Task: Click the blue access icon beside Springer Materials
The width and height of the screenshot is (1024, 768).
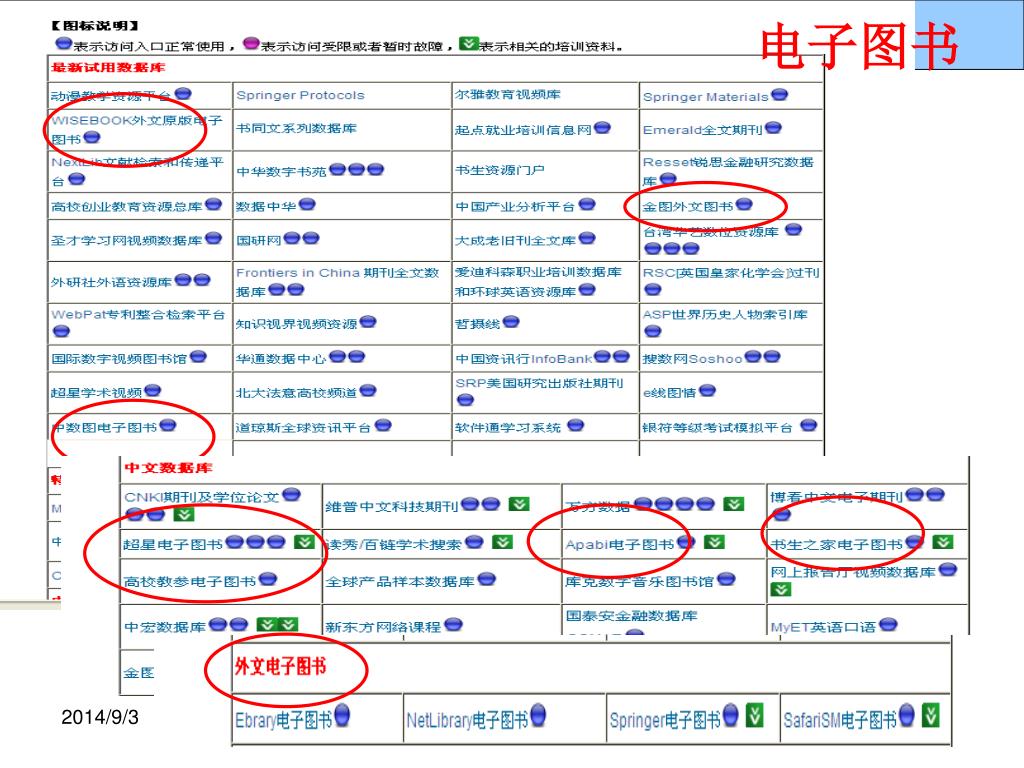Action: [x=779, y=95]
